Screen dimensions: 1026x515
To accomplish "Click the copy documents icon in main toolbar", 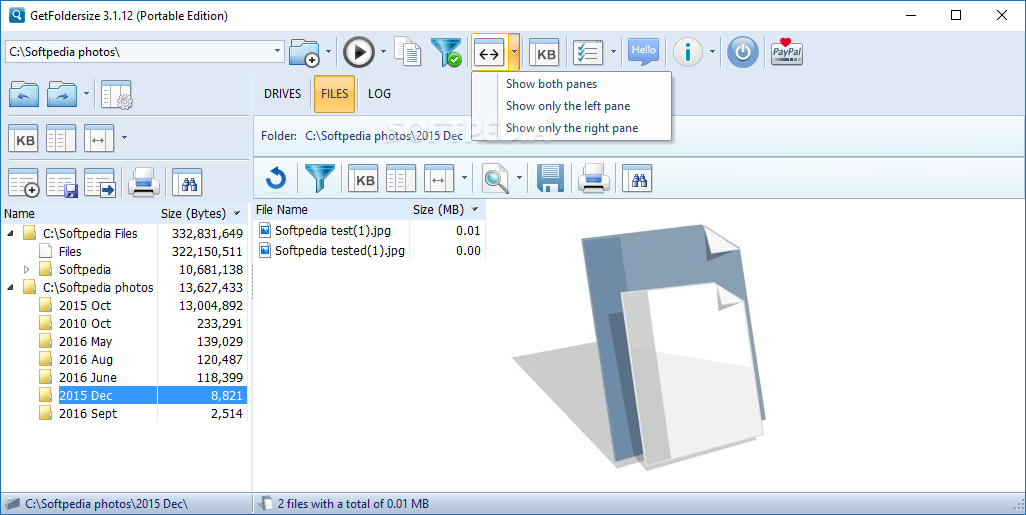I will 408,52.
